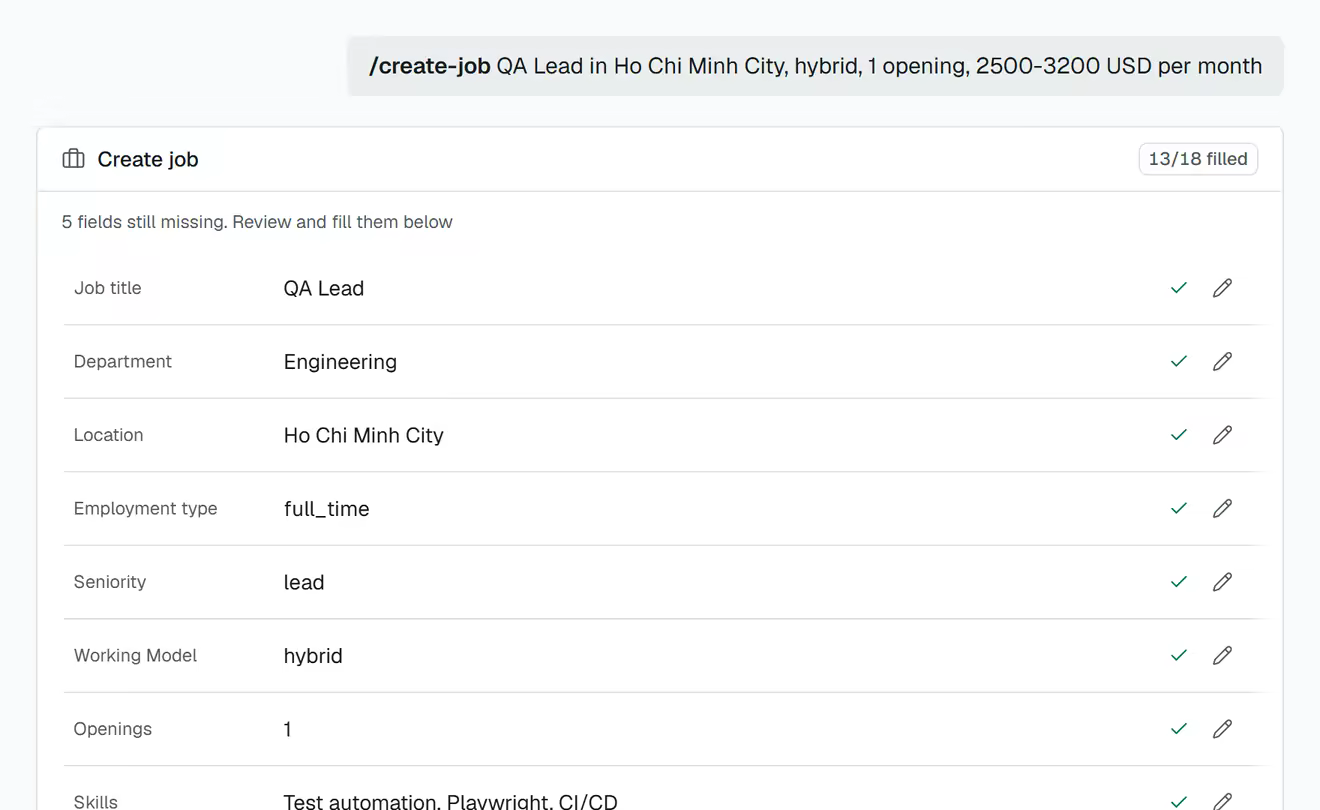The width and height of the screenshot is (1320, 810).
Task: Click the Ho Chi Minh City location value
Action: 364,435
